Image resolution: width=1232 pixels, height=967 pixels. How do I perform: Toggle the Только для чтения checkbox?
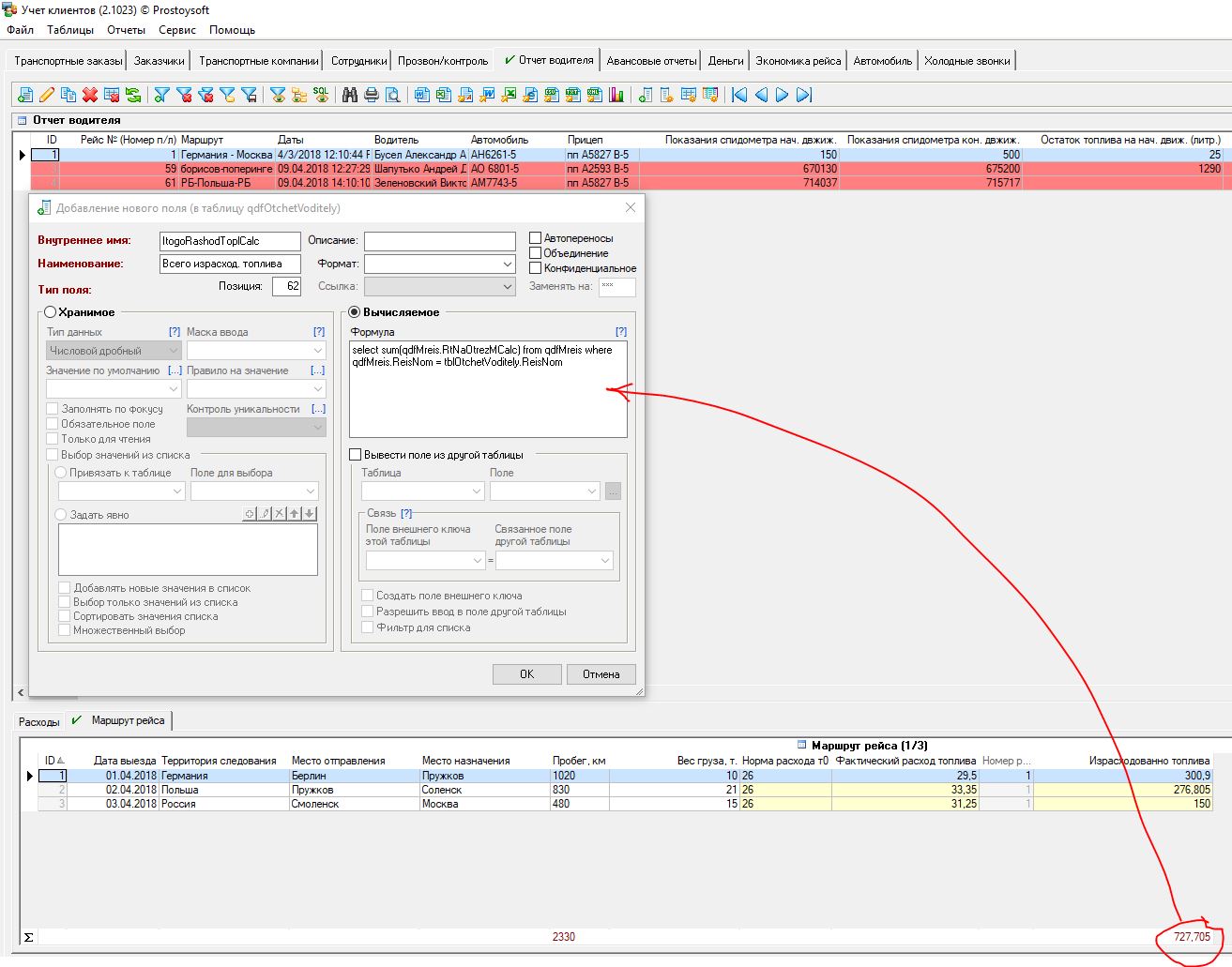point(53,439)
